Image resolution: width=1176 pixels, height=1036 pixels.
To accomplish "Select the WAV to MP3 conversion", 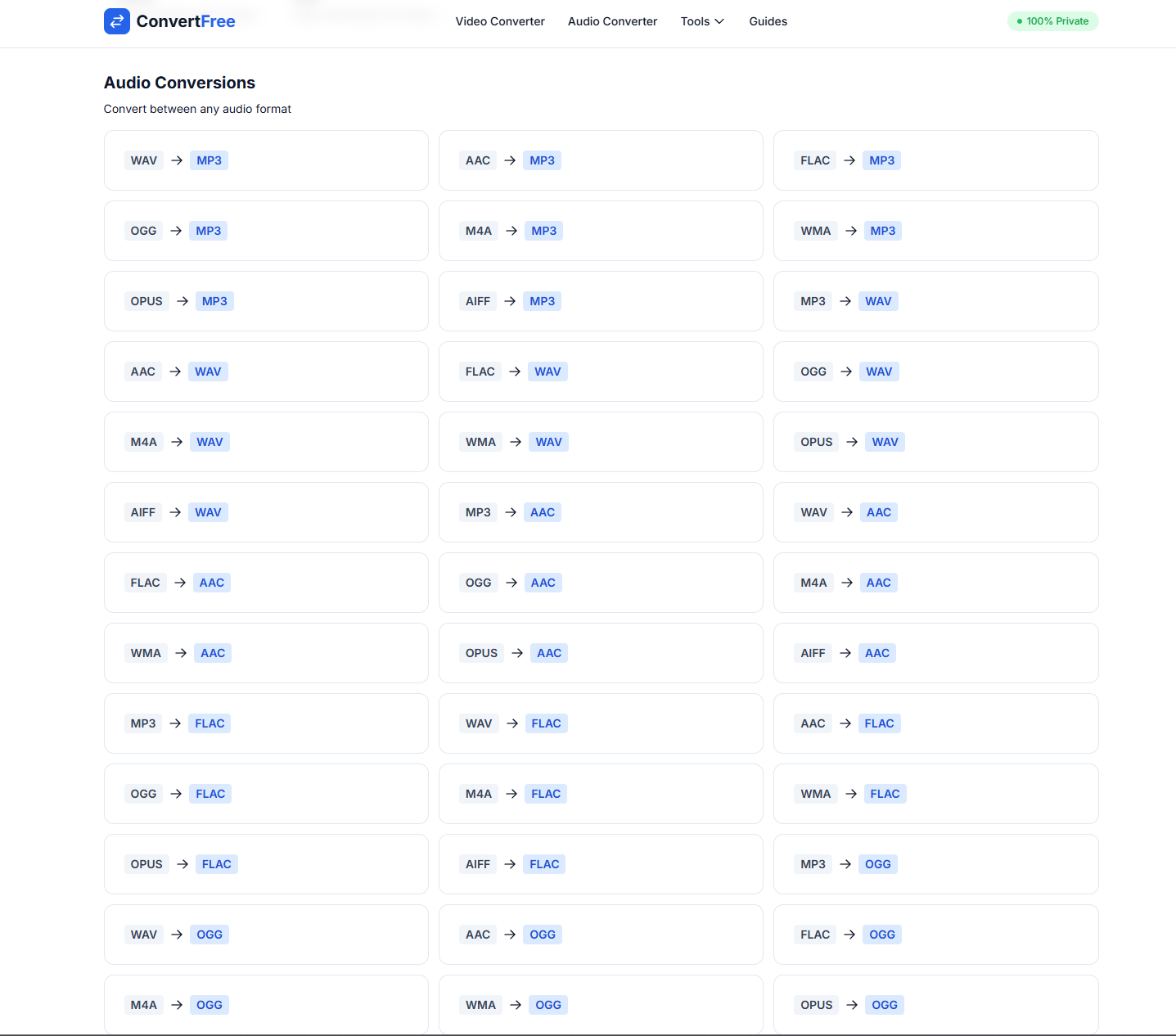I will [266, 160].
